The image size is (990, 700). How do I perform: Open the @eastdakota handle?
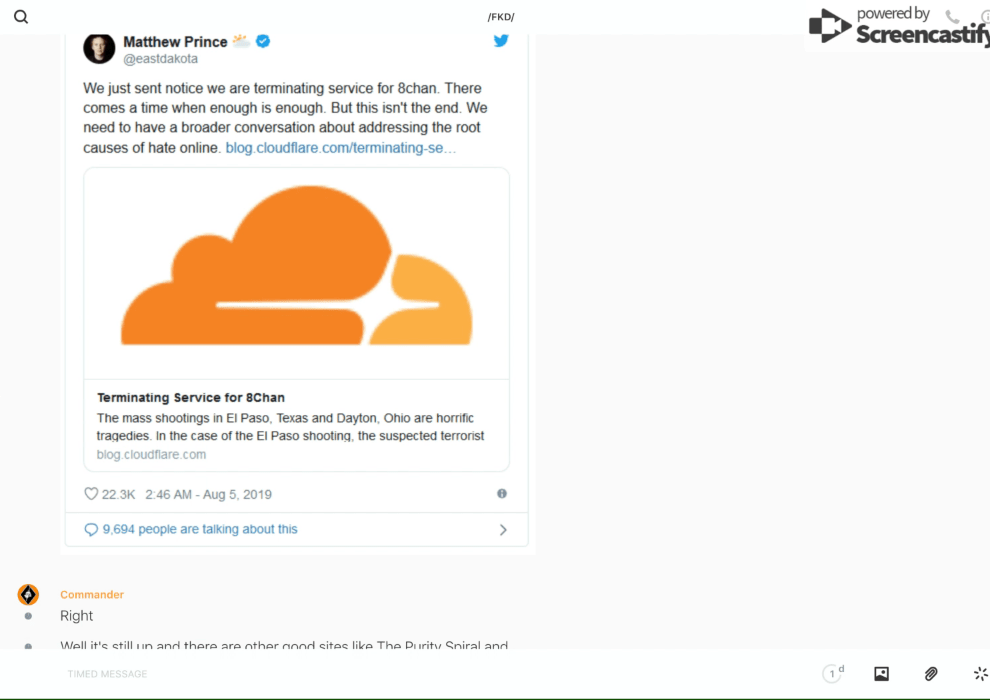pyautogui.click(x=160, y=59)
